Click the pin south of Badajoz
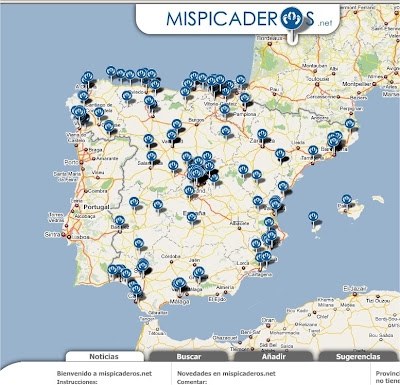The height and width of the screenshot is (385, 400). [139, 244]
